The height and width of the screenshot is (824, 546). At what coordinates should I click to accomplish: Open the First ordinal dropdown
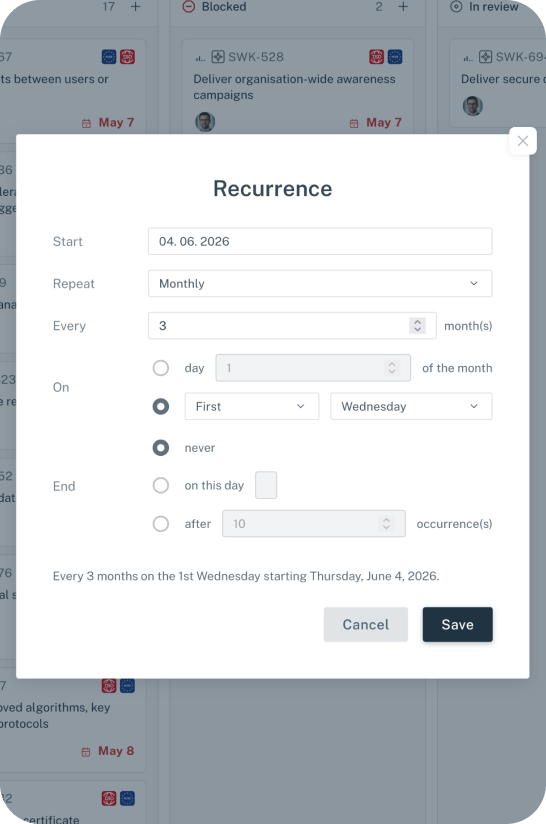[252, 406]
